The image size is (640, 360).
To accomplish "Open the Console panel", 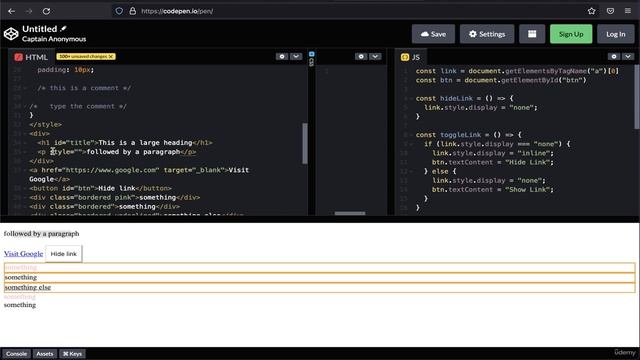I will (16, 354).
